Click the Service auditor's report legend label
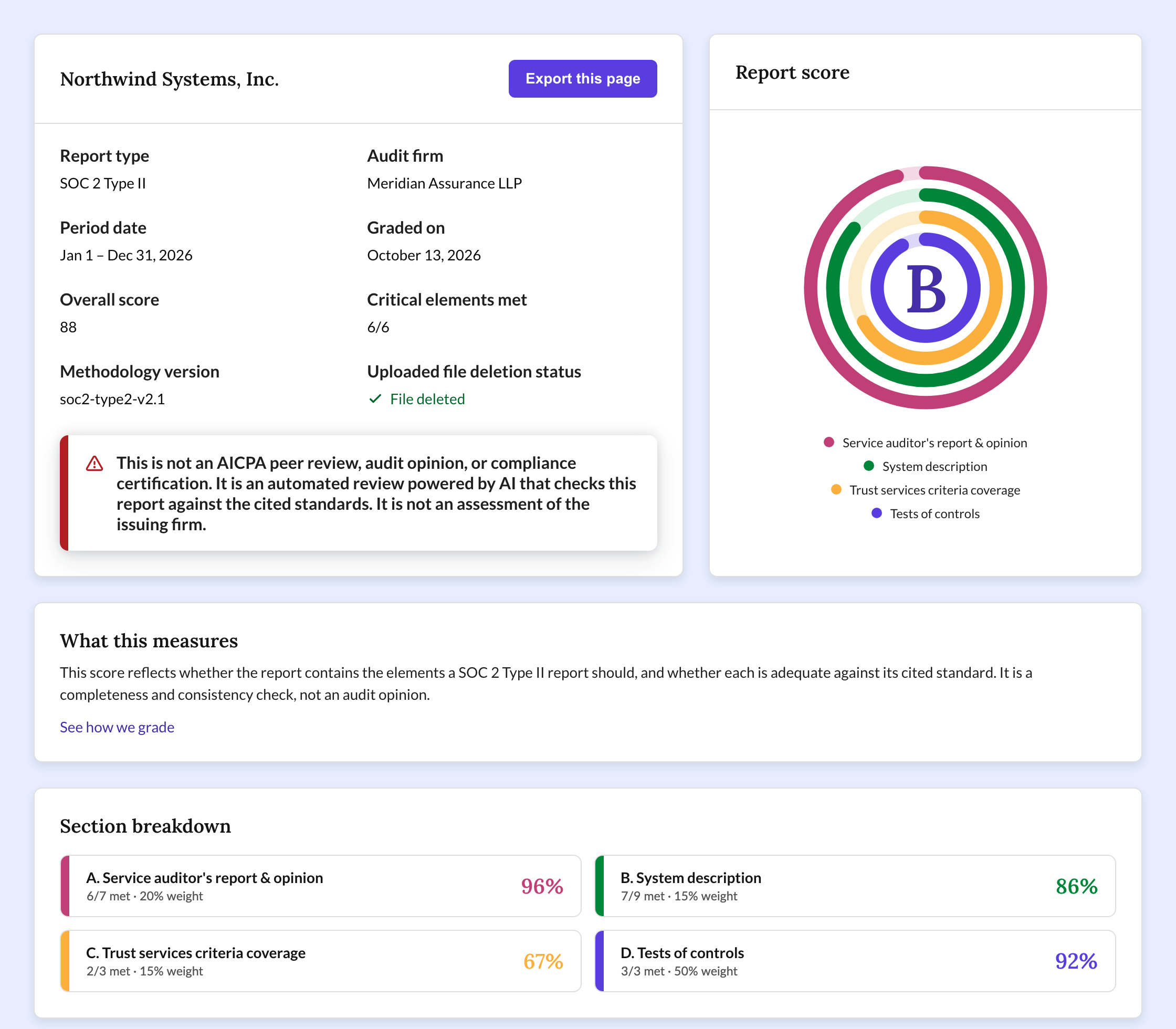 click(934, 442)
